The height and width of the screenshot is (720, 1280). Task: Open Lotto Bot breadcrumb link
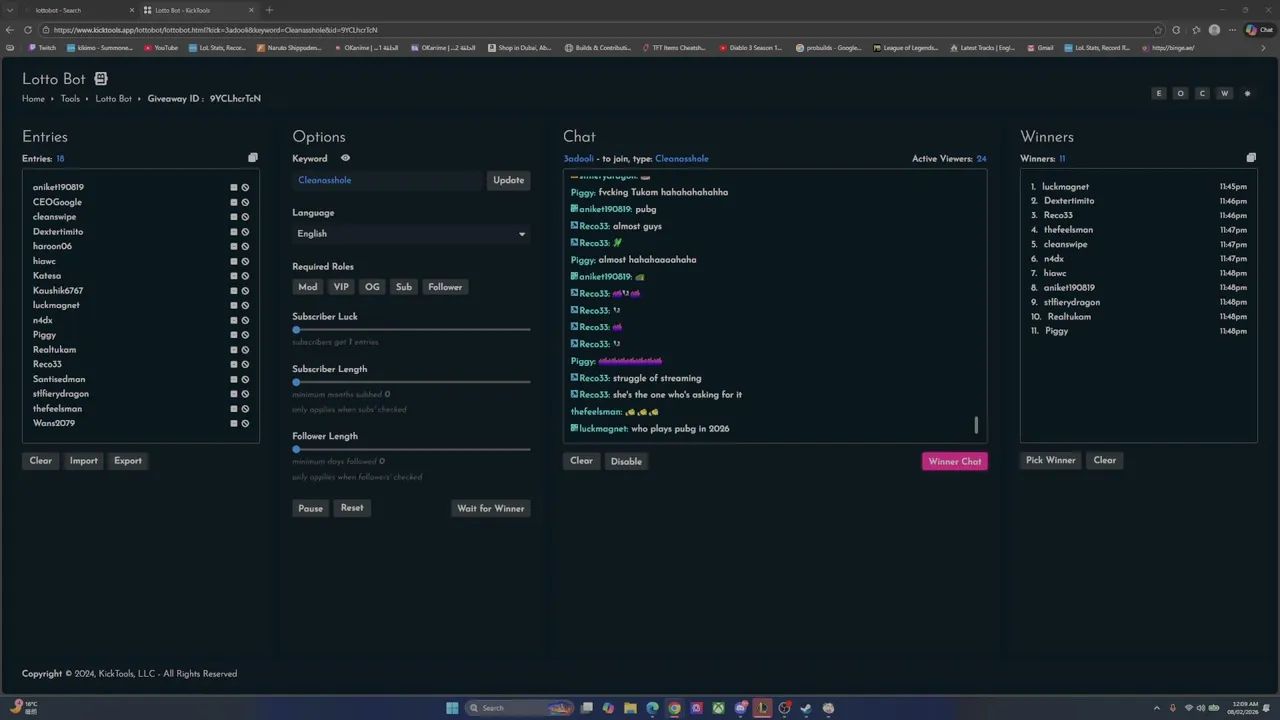tap(113, 99)
